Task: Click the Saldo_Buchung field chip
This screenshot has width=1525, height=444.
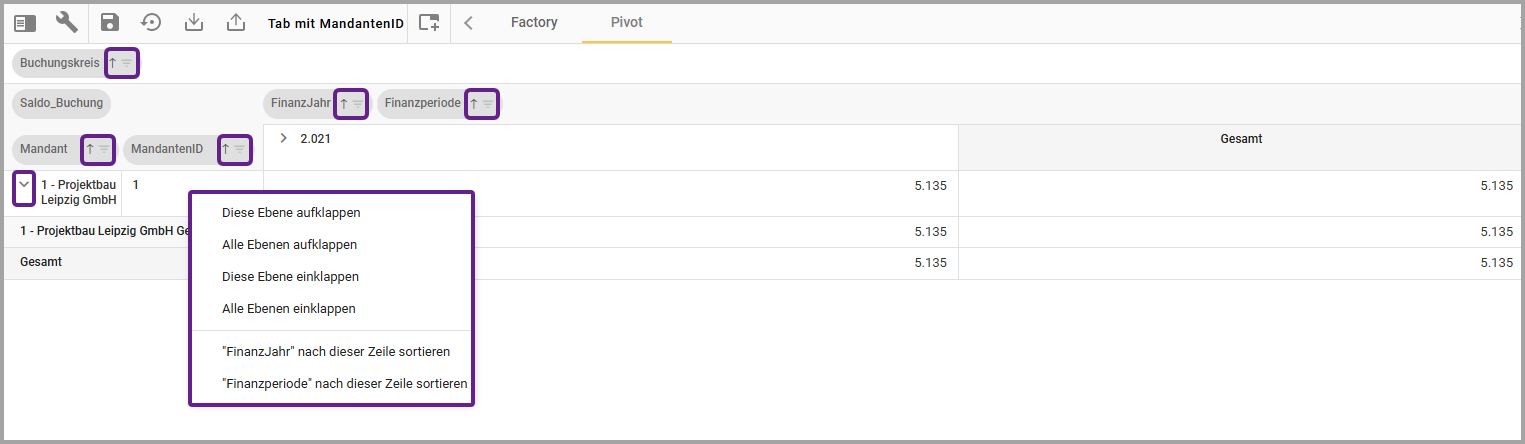Action: (61, 103)
